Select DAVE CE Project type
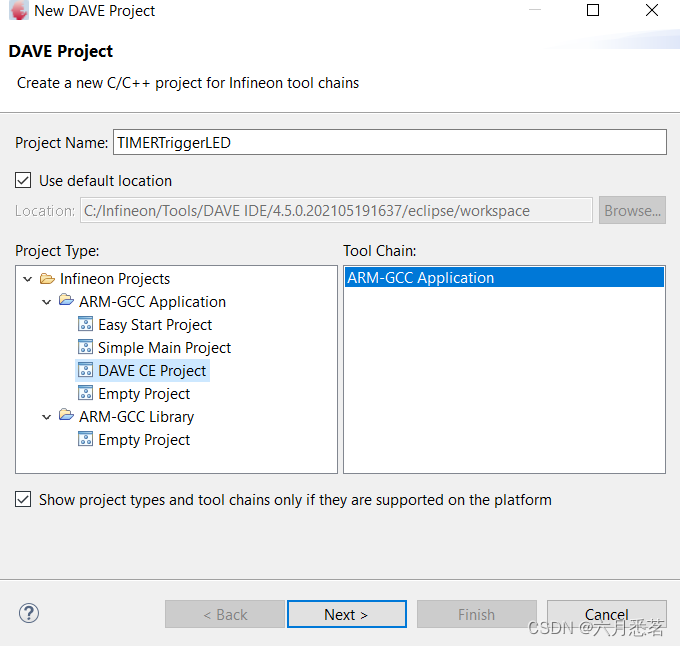 coord(152,371)
